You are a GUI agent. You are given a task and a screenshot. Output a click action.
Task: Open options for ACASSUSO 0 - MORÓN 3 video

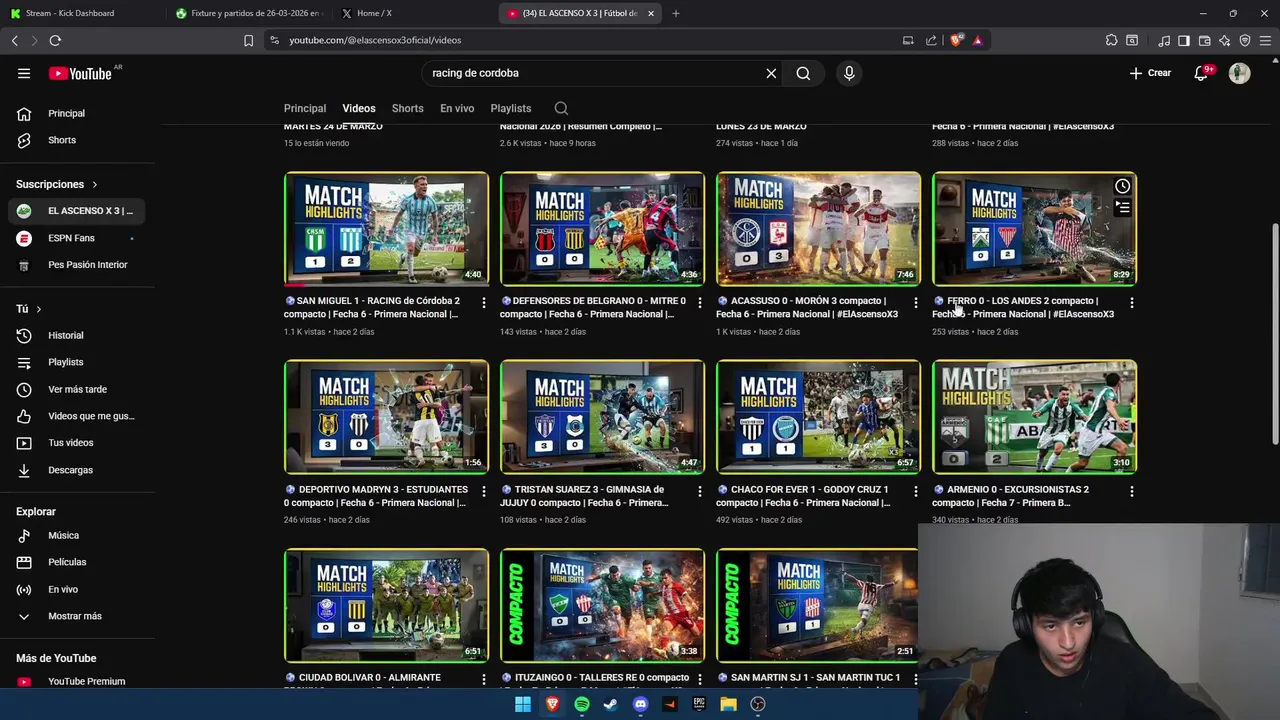pyautogui.click(x=916, y=302)
